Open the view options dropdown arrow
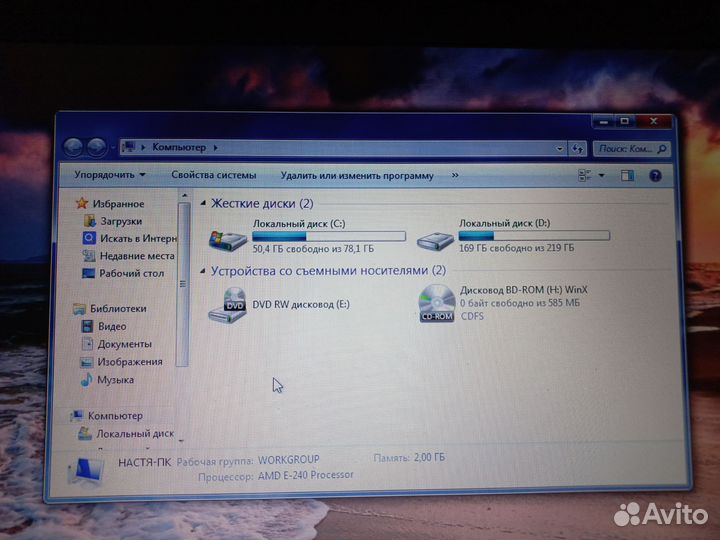 tap(602, 175)
